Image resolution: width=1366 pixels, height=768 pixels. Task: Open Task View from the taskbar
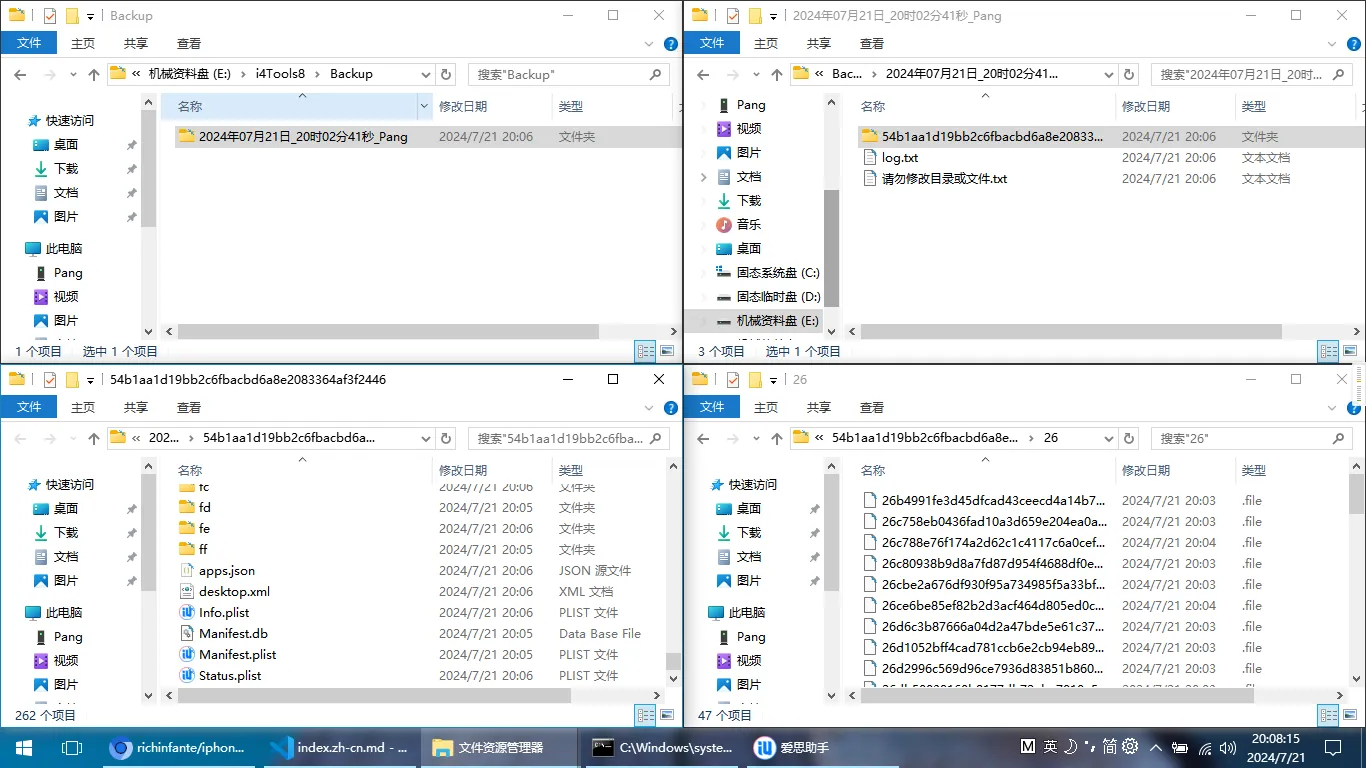point(71,747)
